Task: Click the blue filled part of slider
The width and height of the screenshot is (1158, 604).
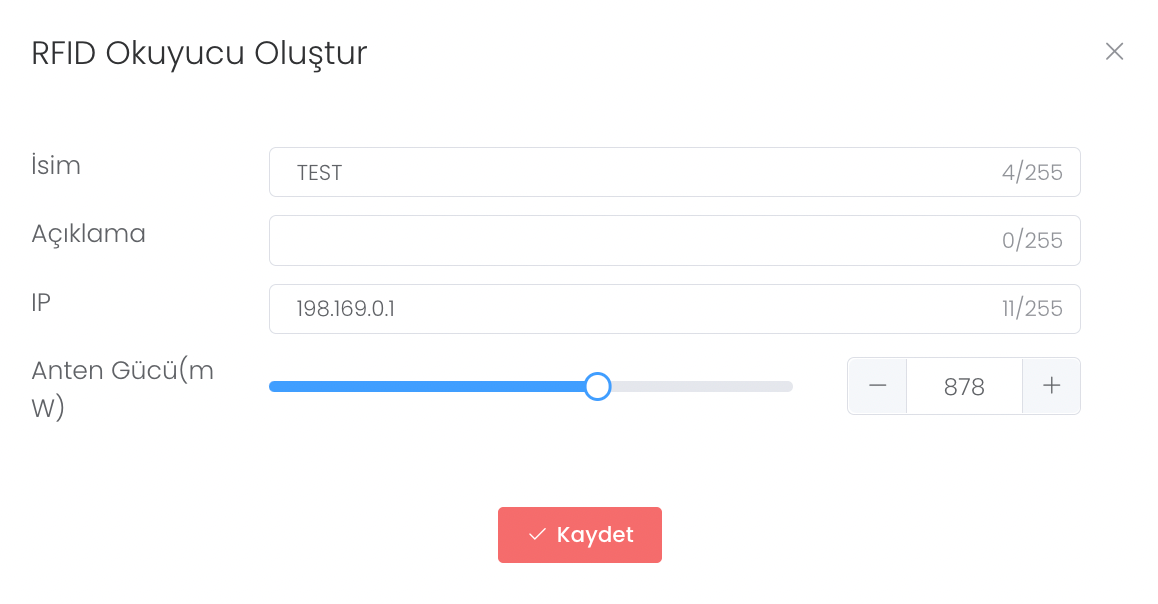Action: (x=430, y=386)
